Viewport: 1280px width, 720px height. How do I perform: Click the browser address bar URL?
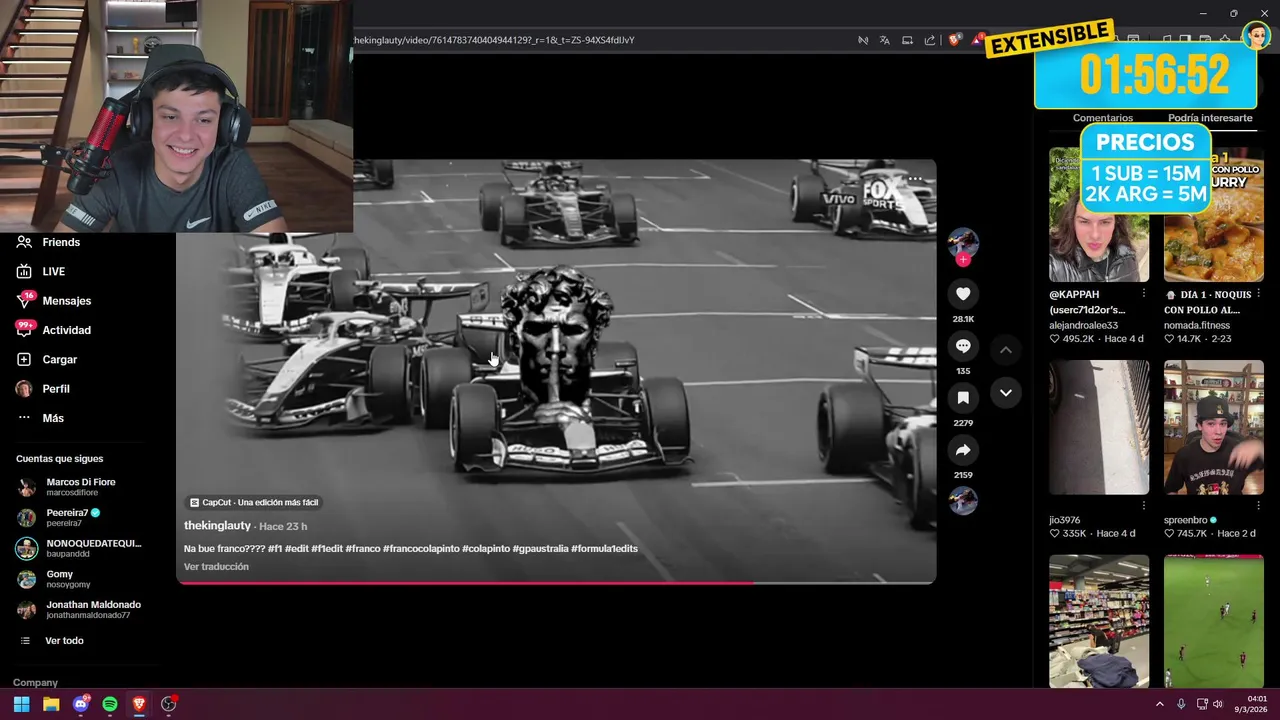[494, 40]
